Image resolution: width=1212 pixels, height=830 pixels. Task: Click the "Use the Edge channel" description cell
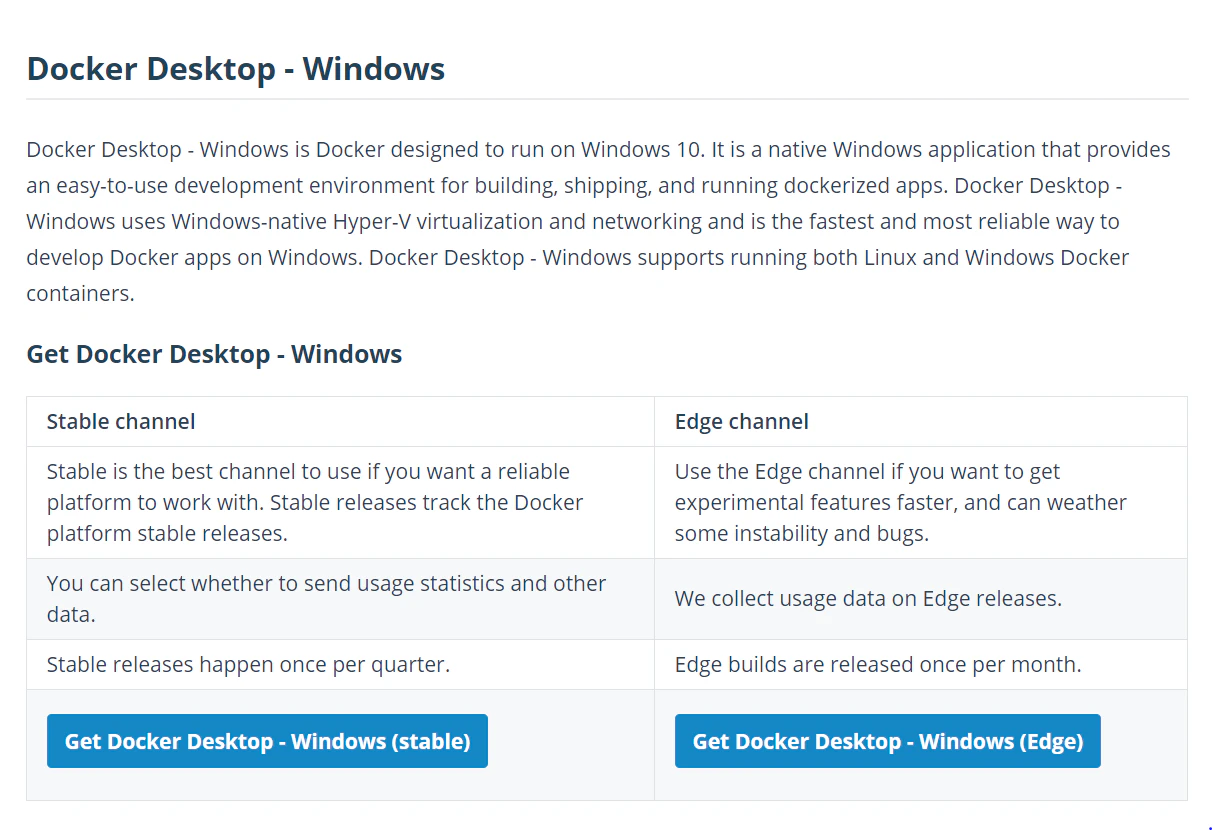click(921, 502)
